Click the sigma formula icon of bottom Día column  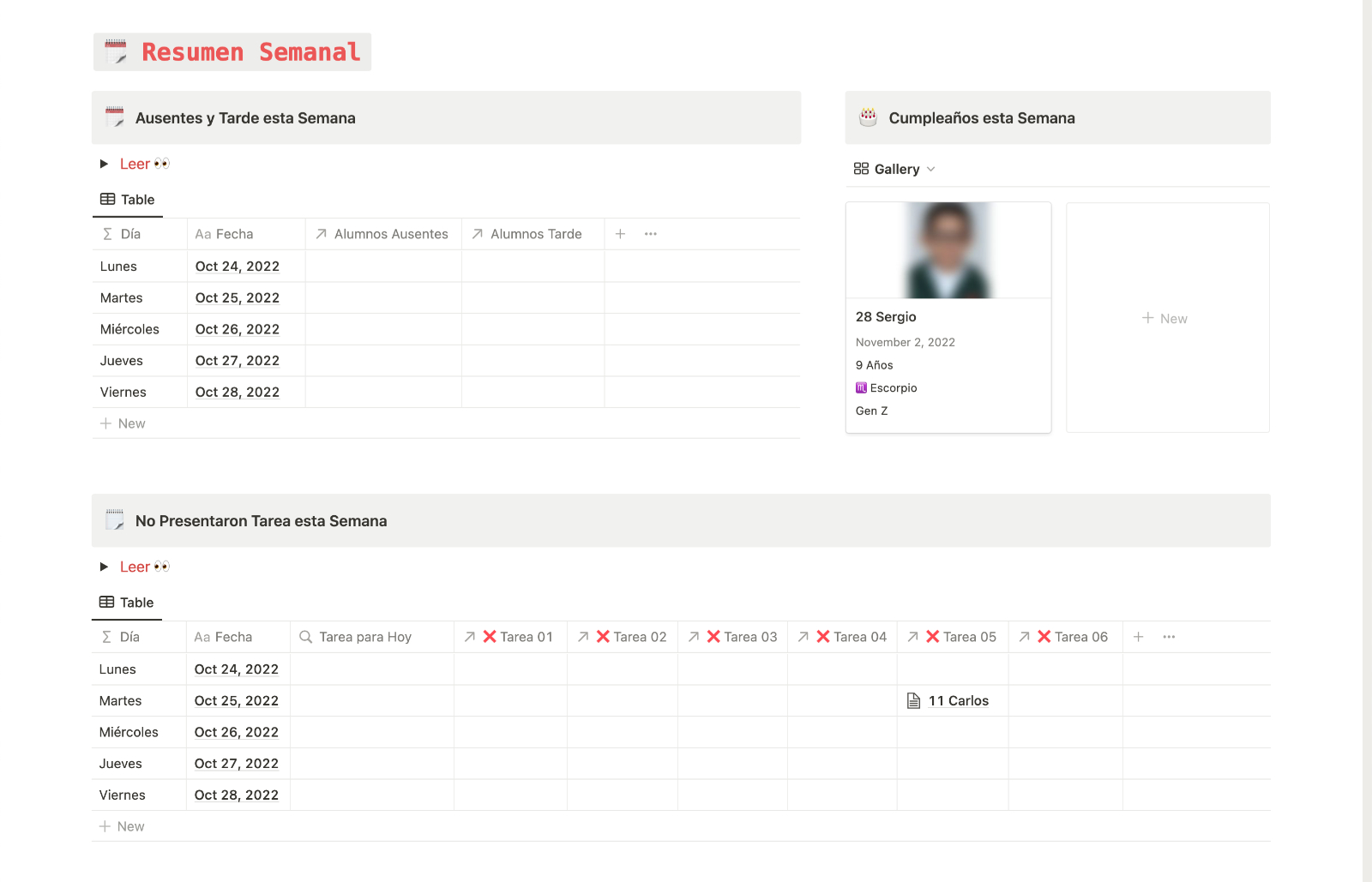[106, 637]
